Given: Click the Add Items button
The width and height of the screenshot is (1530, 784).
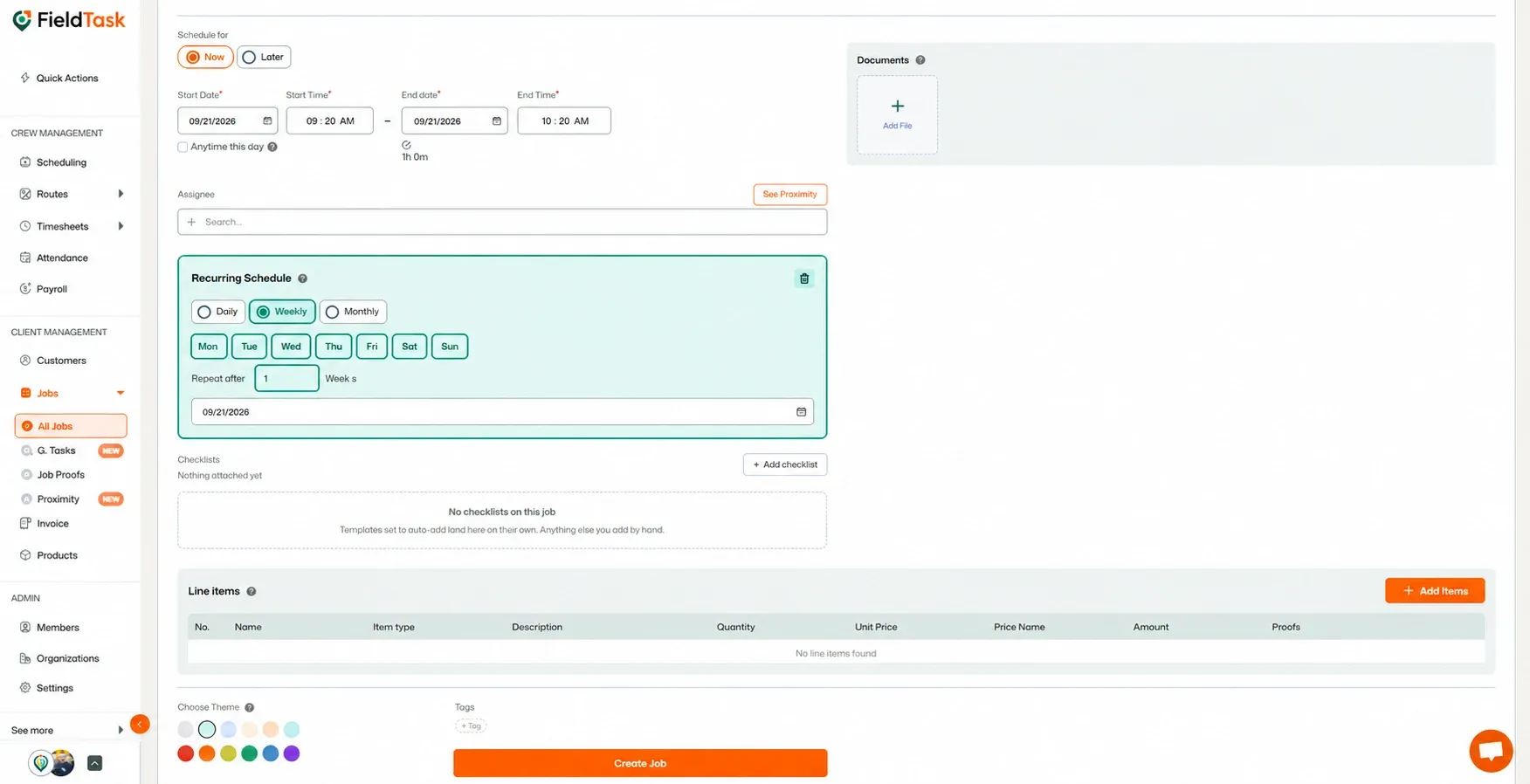Looking at the screenshot, I should pos(1435,591).
